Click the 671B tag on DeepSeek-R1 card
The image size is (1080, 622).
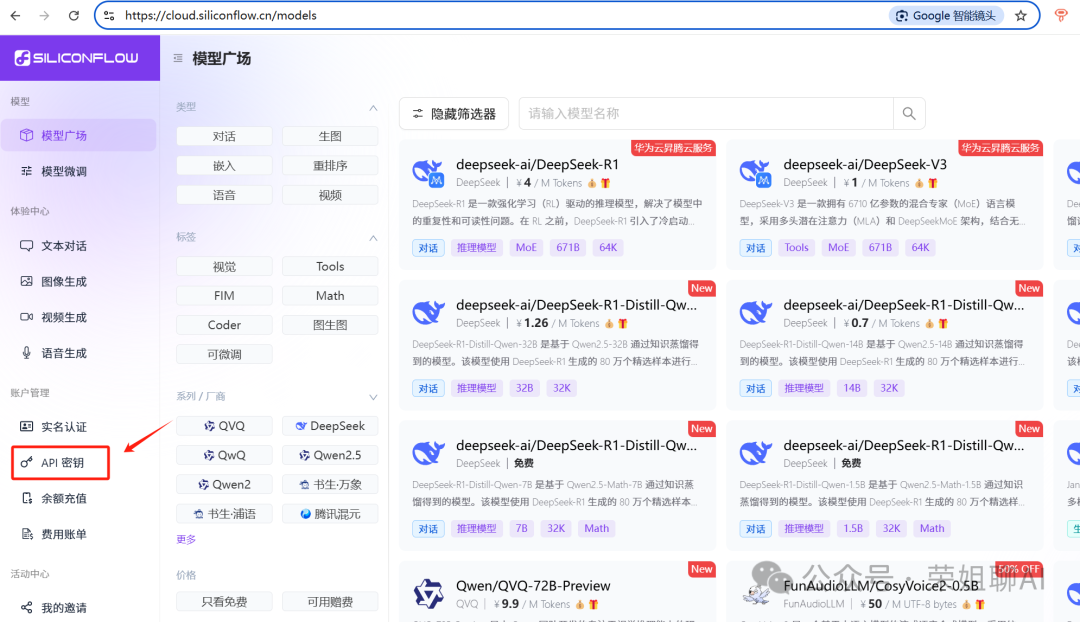[x=568, y=248]
